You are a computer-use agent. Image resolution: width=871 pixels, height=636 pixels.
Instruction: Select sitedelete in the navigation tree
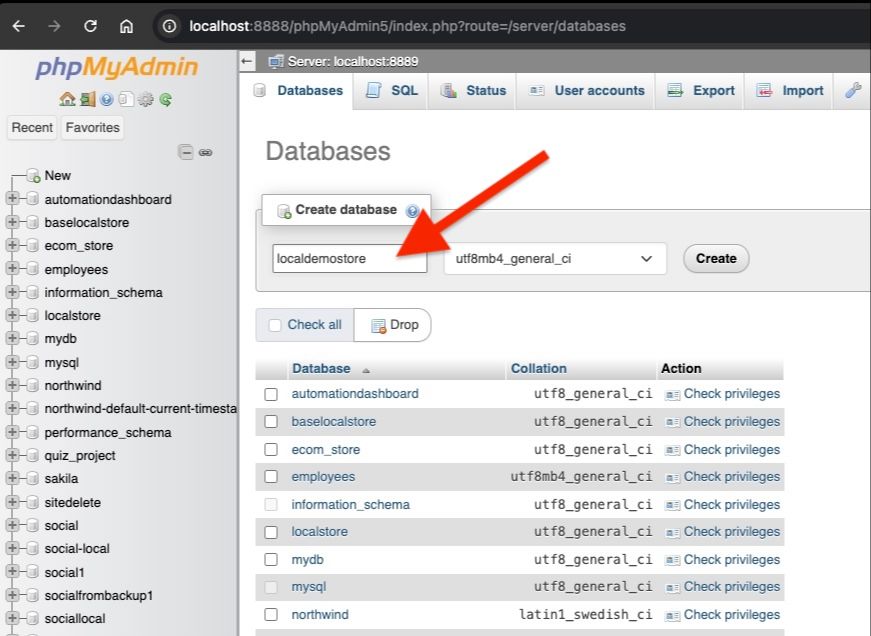click(x=73, y=502)
